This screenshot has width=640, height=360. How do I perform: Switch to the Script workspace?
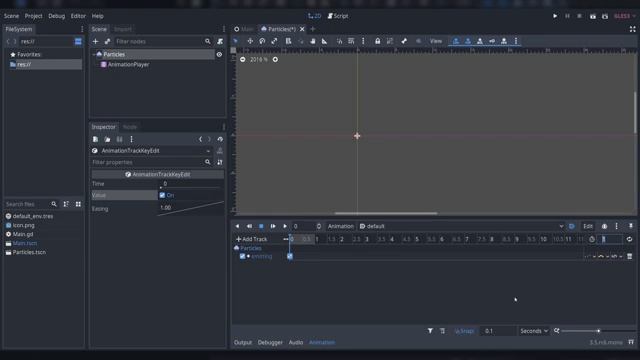tap(338, 16)
